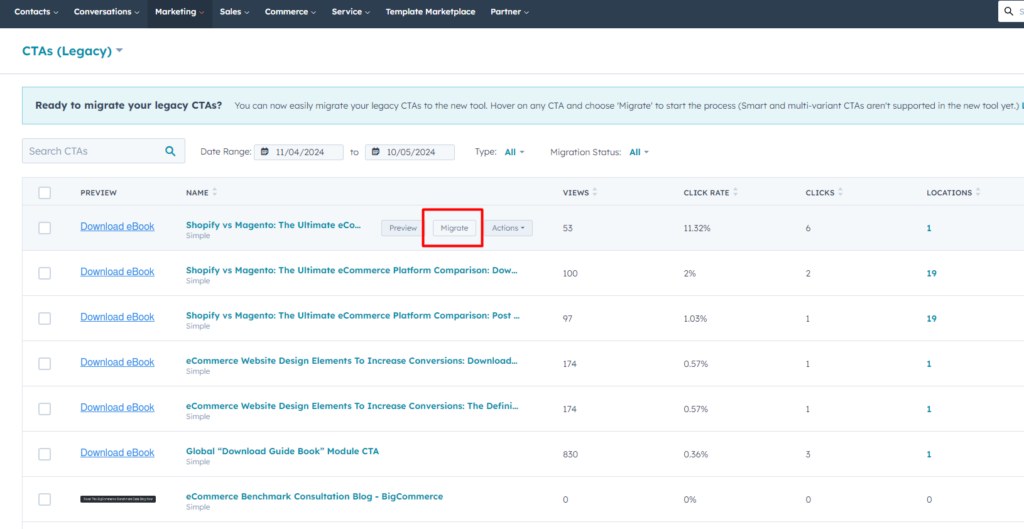This screenshot has width=1024, height=529.
Task: Click Download eBook preview in 830-views row
Action: pos(118,453)
